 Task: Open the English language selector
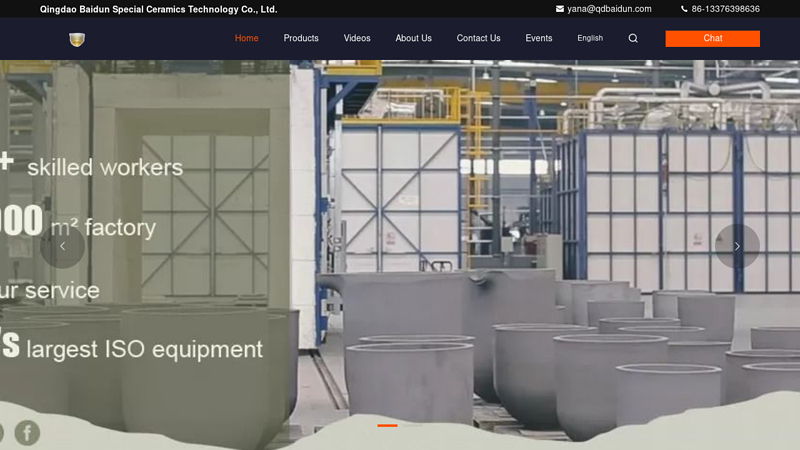tap(590, 39)
